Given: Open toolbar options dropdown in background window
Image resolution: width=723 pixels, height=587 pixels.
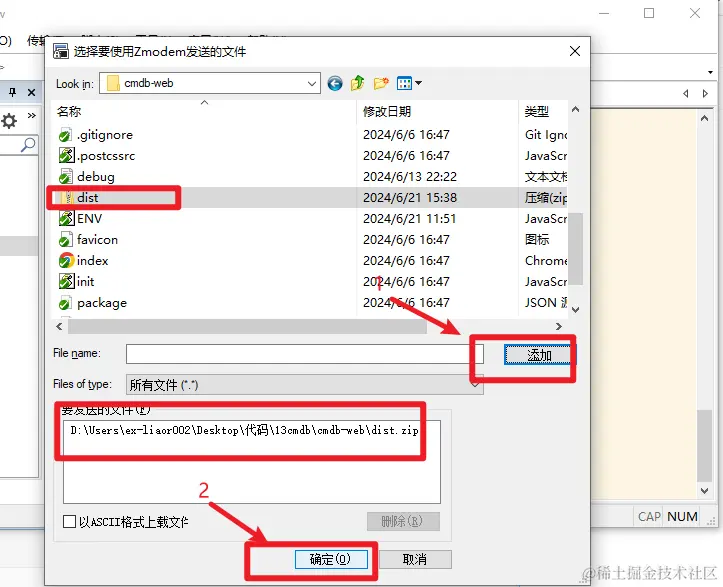Looking at the screenshot, I should pos(711,72).
